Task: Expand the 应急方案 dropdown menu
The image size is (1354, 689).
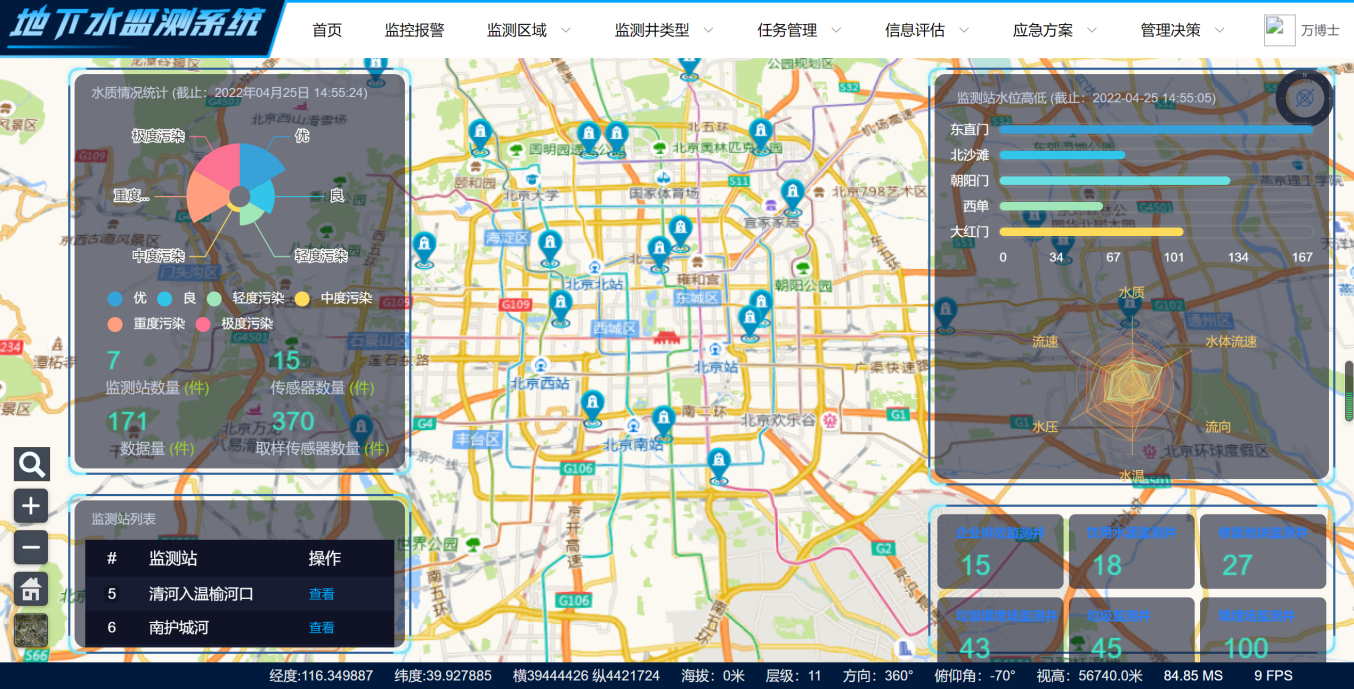Action: (x=1055, y=30)
